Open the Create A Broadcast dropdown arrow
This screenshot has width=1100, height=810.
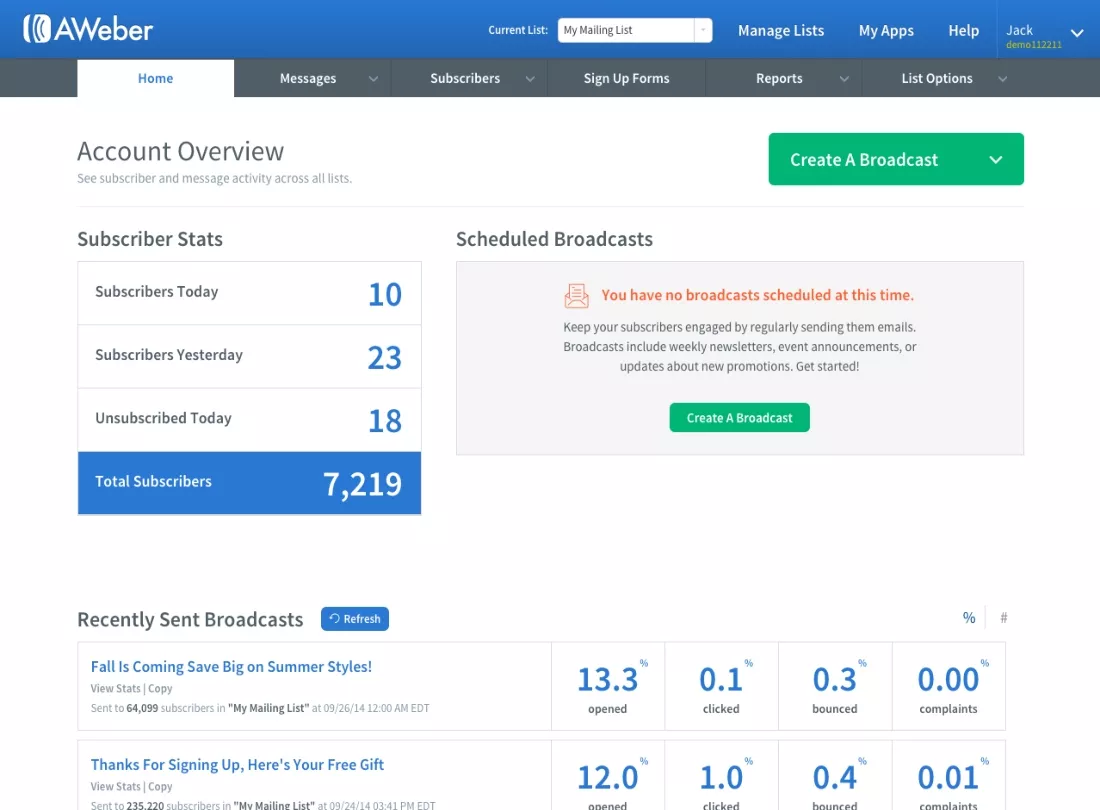995,160
